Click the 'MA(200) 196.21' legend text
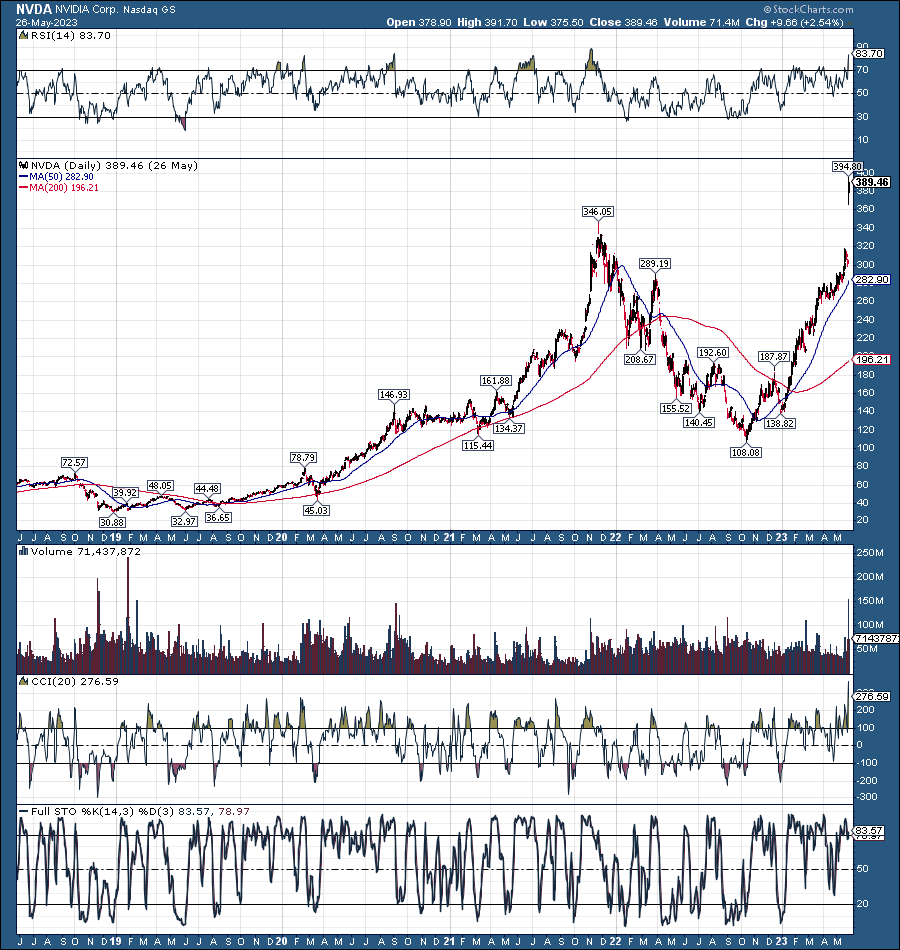 [x=64, y=188]
